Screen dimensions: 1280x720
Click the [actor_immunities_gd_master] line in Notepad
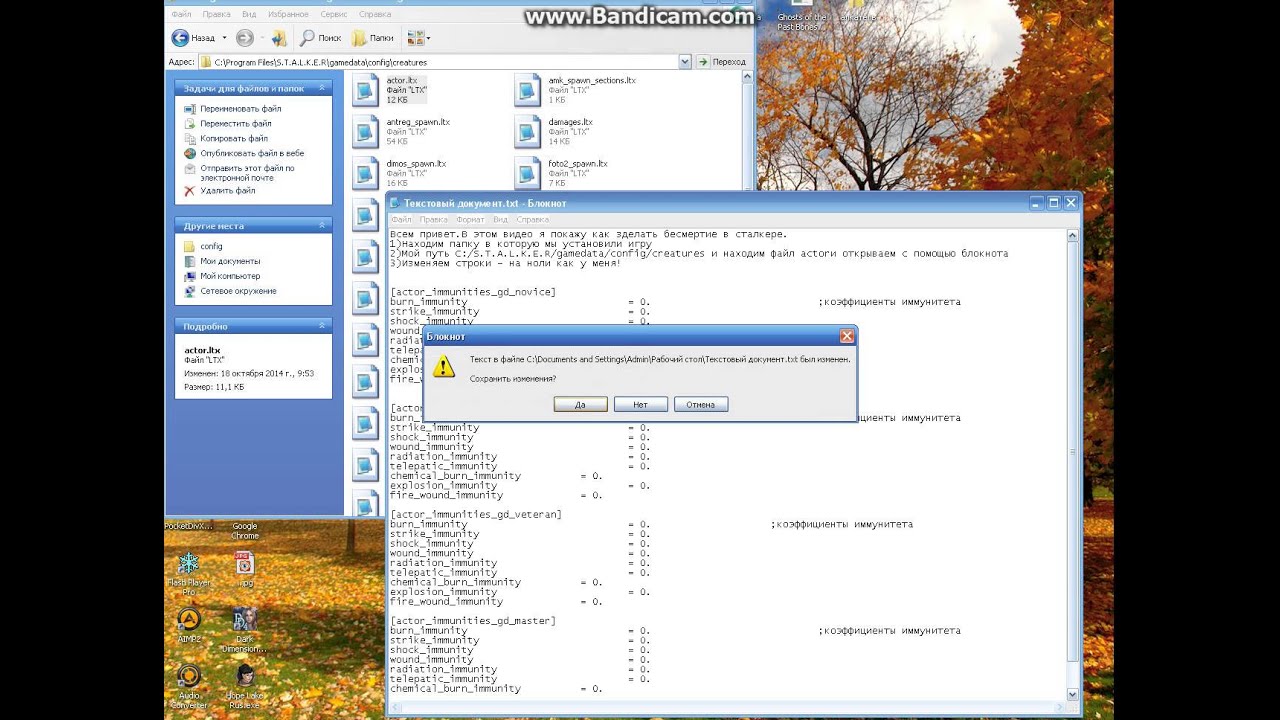point(473,621)
